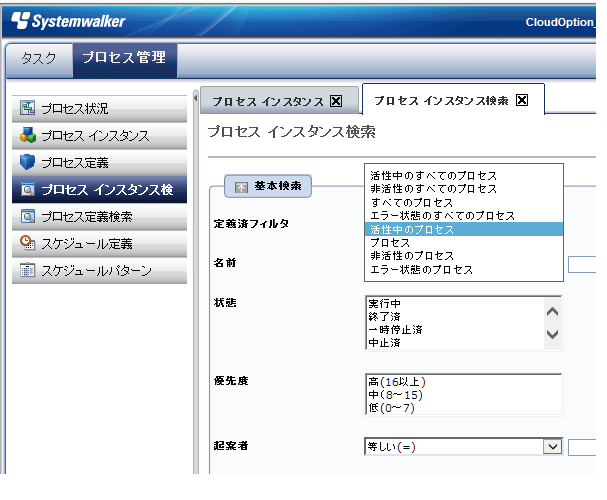Close the プロセス インスタンス検索 tab

click(x=522, y=100)
